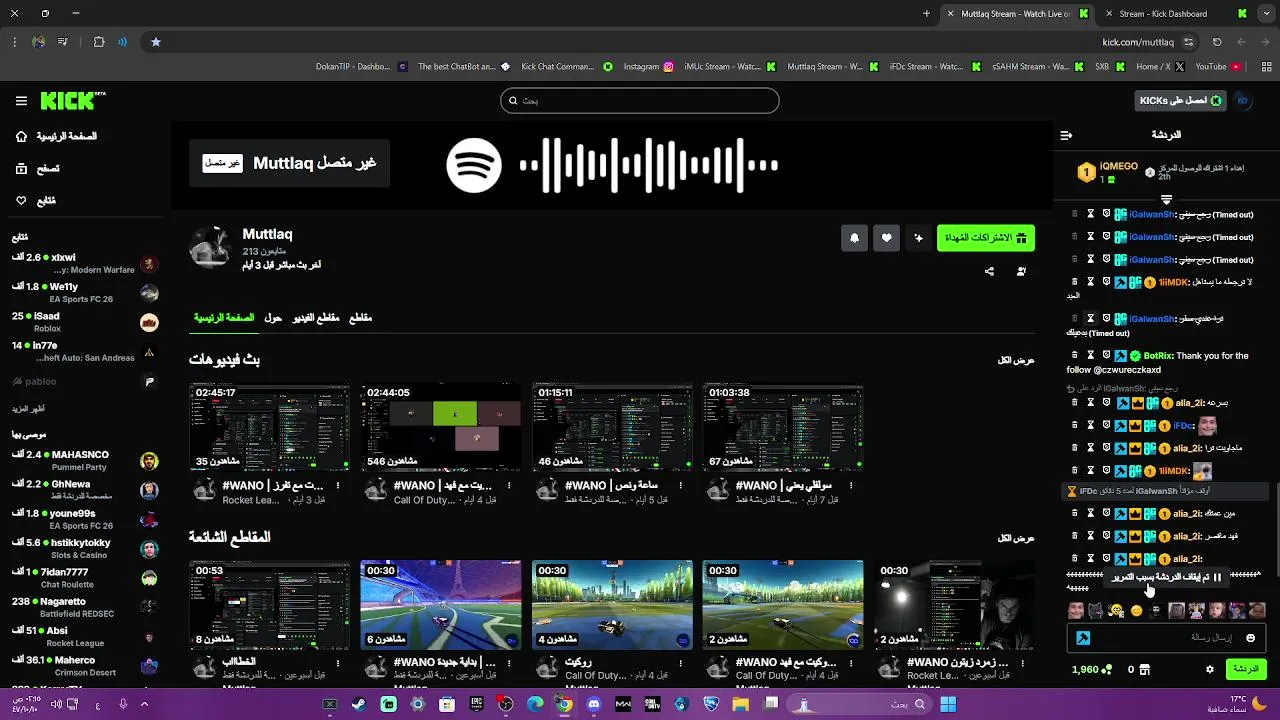
Task: Show hidden system tray icons
Action: [x=144, y=705]
